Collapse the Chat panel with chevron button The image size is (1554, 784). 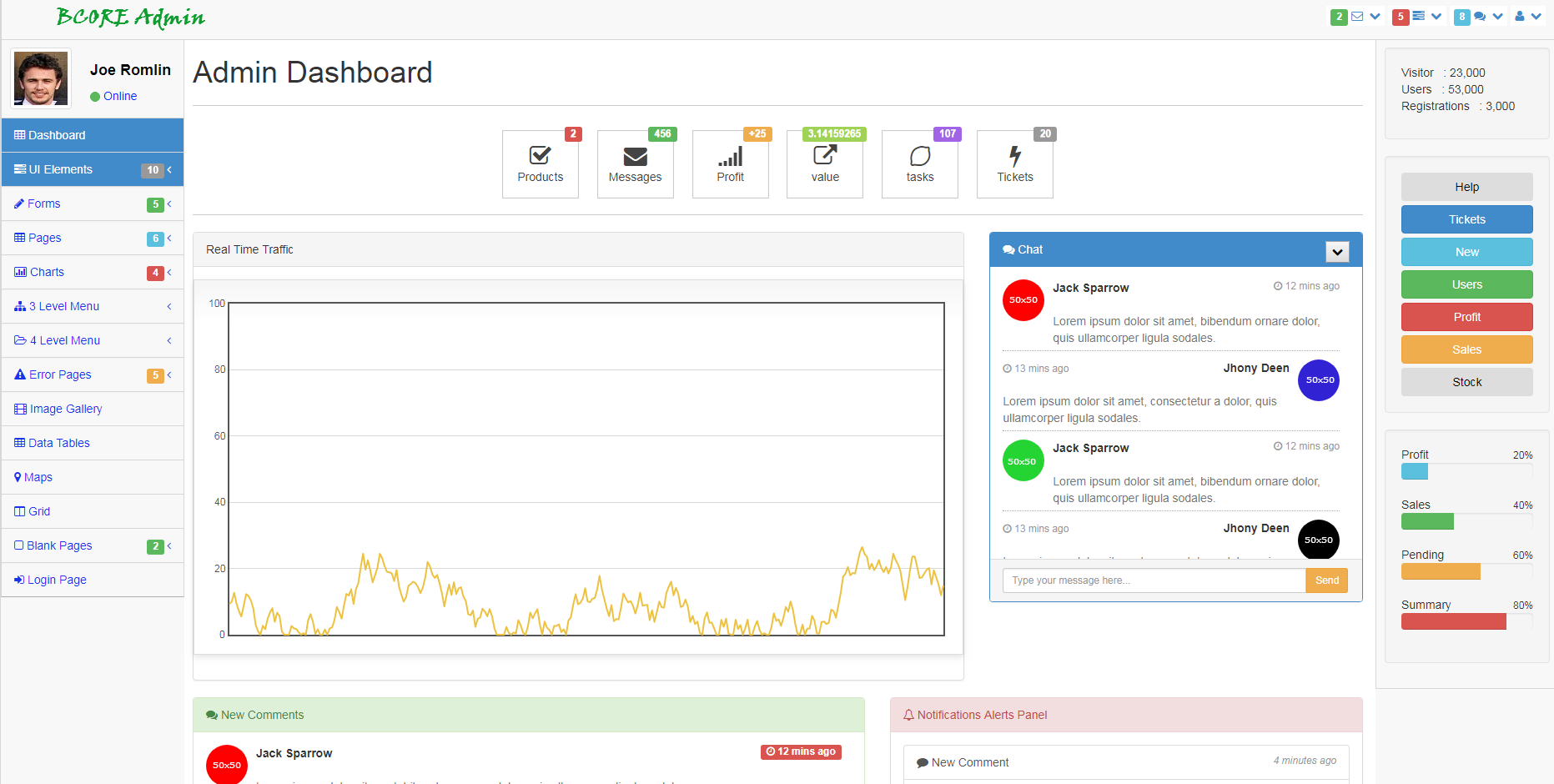1337,252
